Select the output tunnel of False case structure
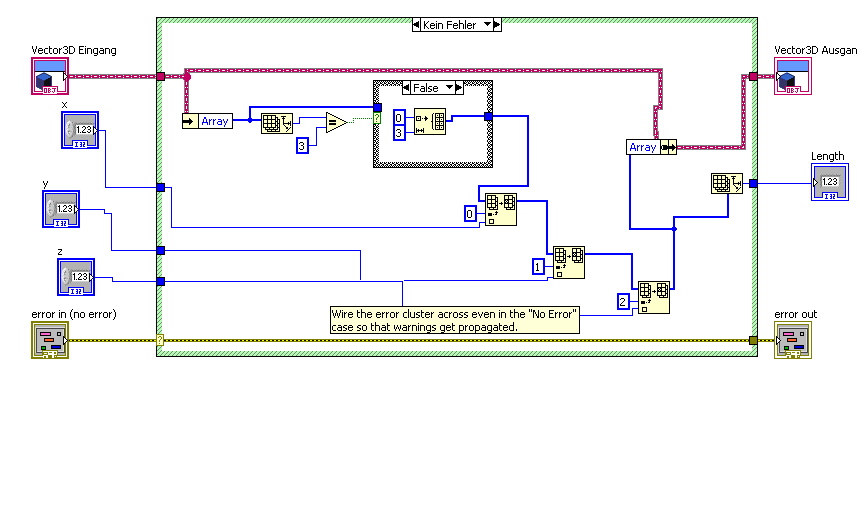The height and width of the screenshot is (512, 858). point(489,117)
